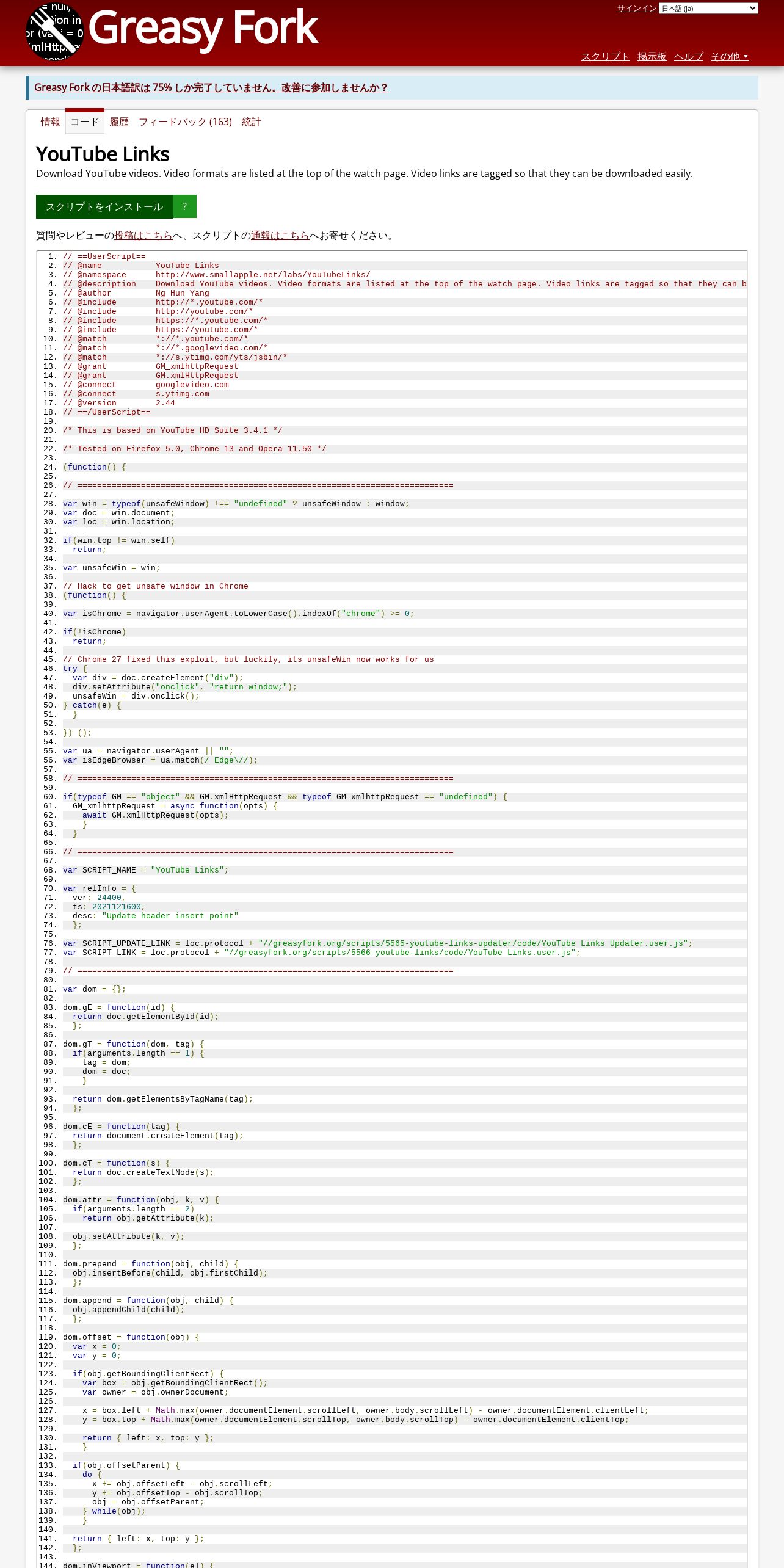Click 'desc: "Update header insert point"' line
The image size is (784, 1568).
[x=156, y=916]
